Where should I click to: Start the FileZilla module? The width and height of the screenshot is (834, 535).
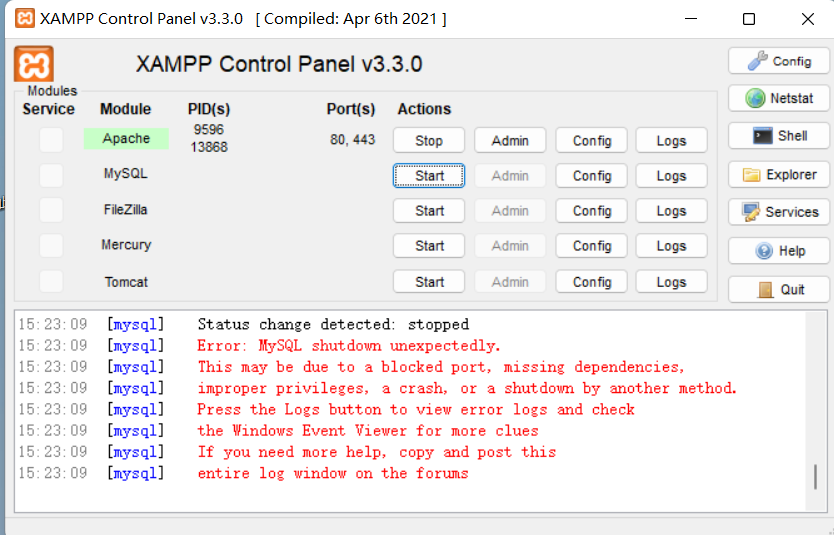coord(429,211)
